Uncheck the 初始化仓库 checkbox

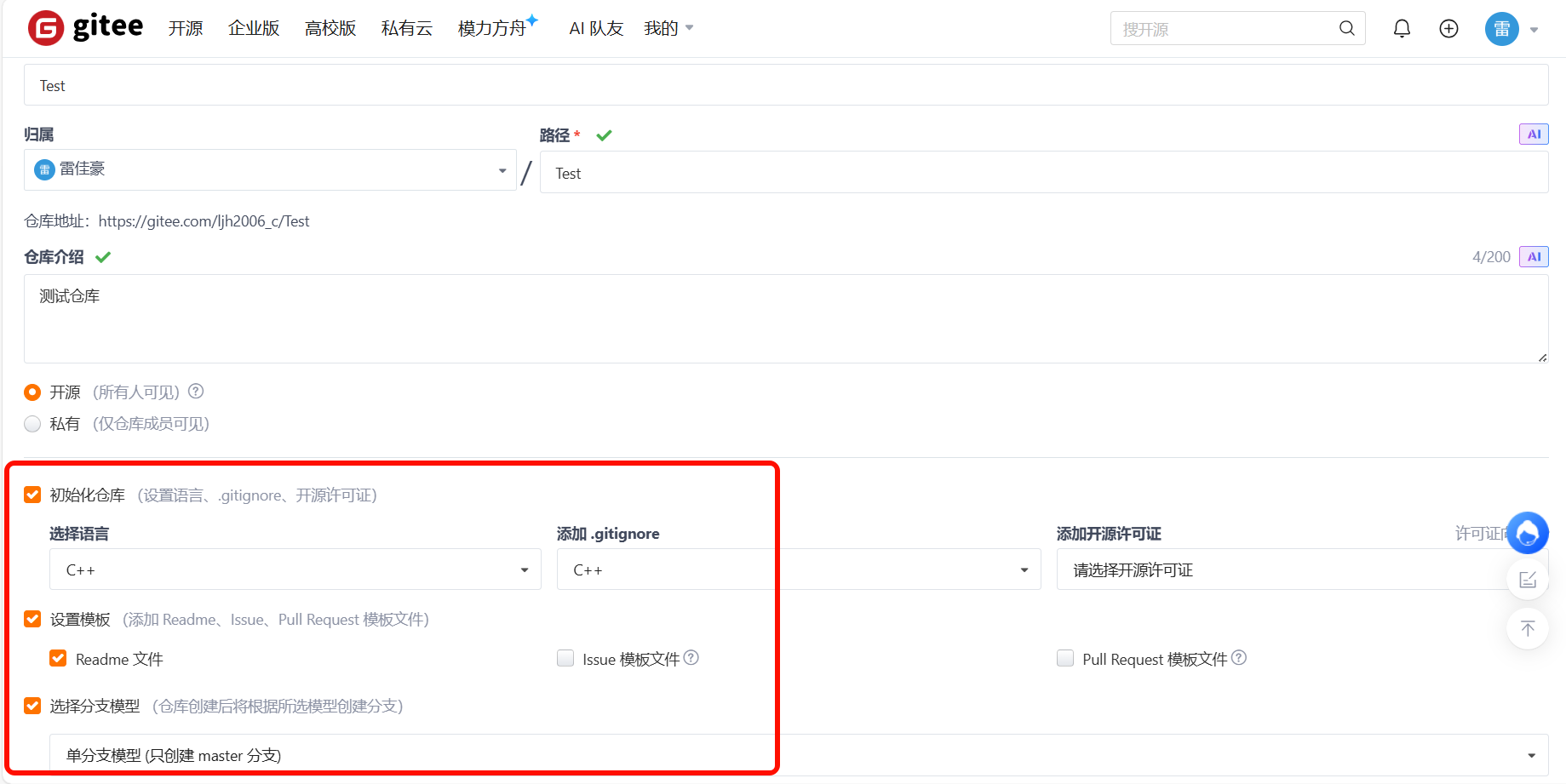(32, 495)
